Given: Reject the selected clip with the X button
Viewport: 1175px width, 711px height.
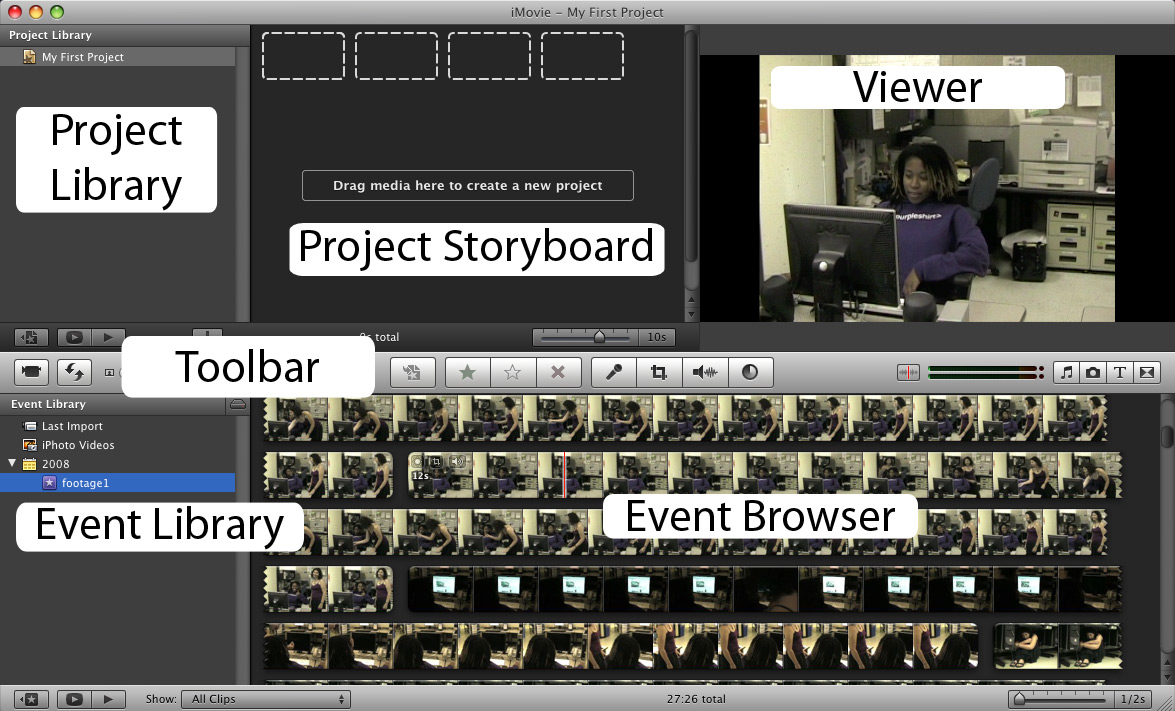Looking at the screenshot, I should [x=559, y=372].
